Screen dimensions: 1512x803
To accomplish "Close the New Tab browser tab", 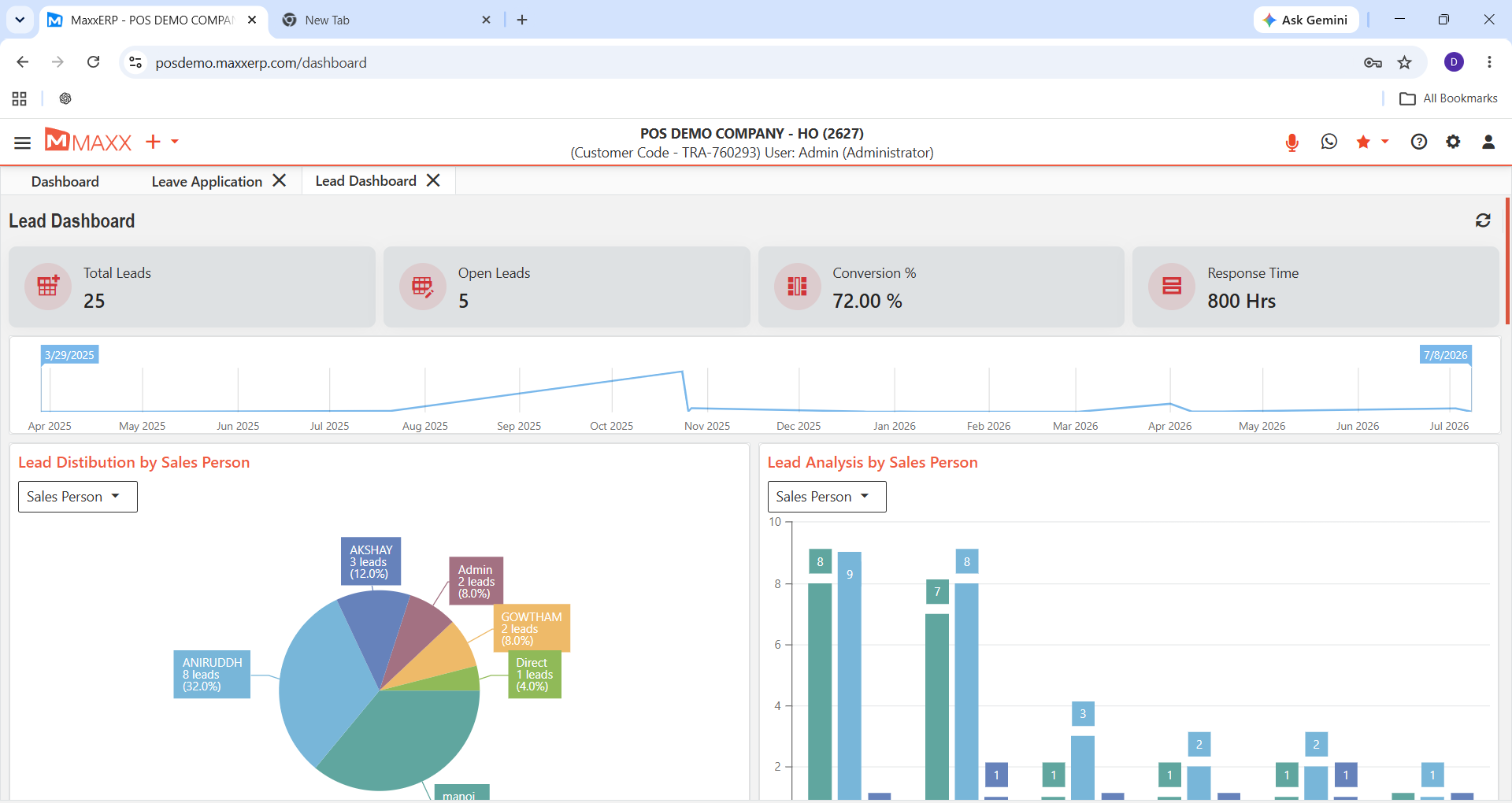I will (486, 20).
